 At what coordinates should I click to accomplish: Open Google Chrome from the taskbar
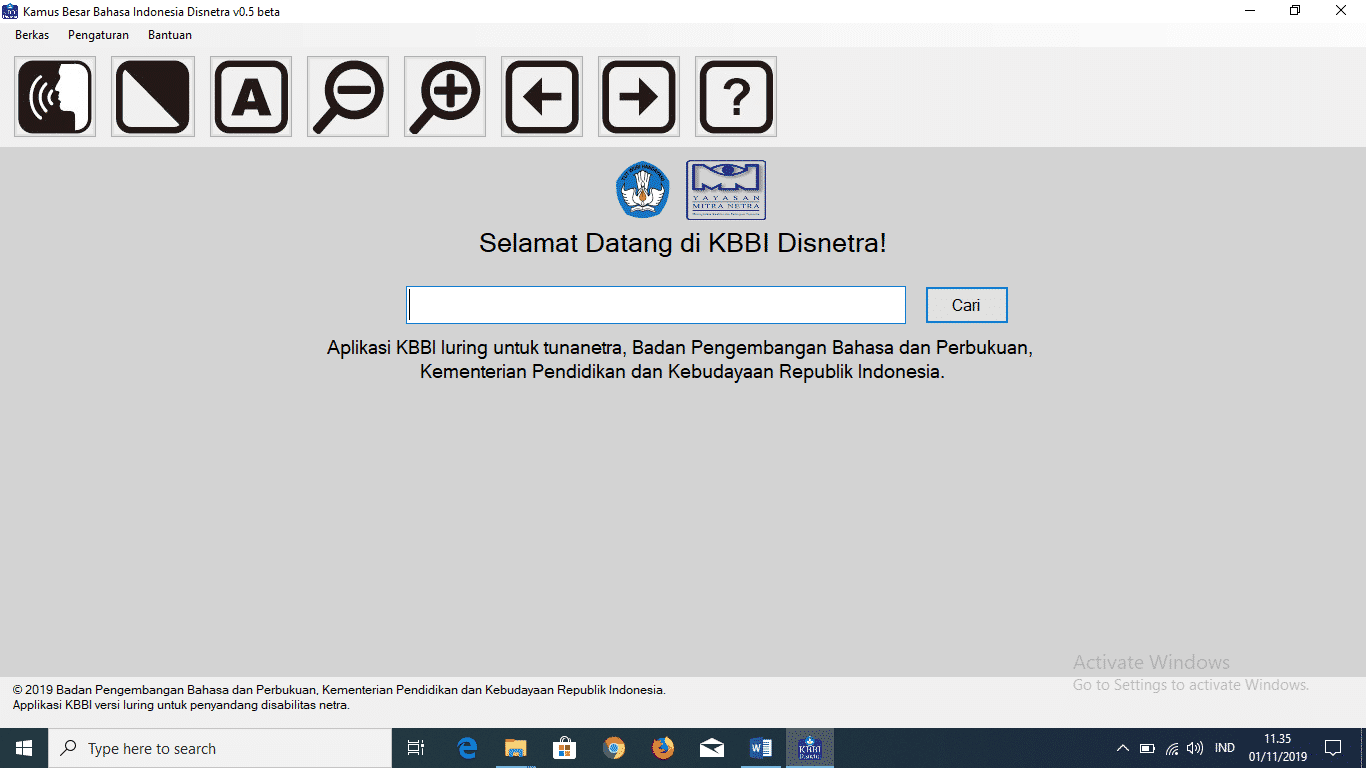[x=614, y=748]
